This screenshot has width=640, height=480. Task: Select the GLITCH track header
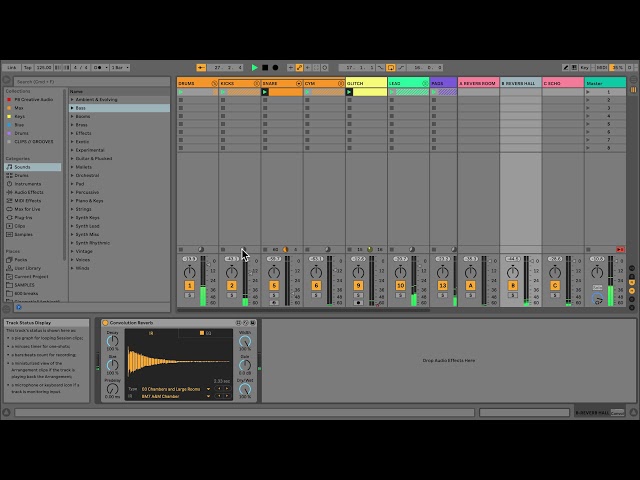366,83
